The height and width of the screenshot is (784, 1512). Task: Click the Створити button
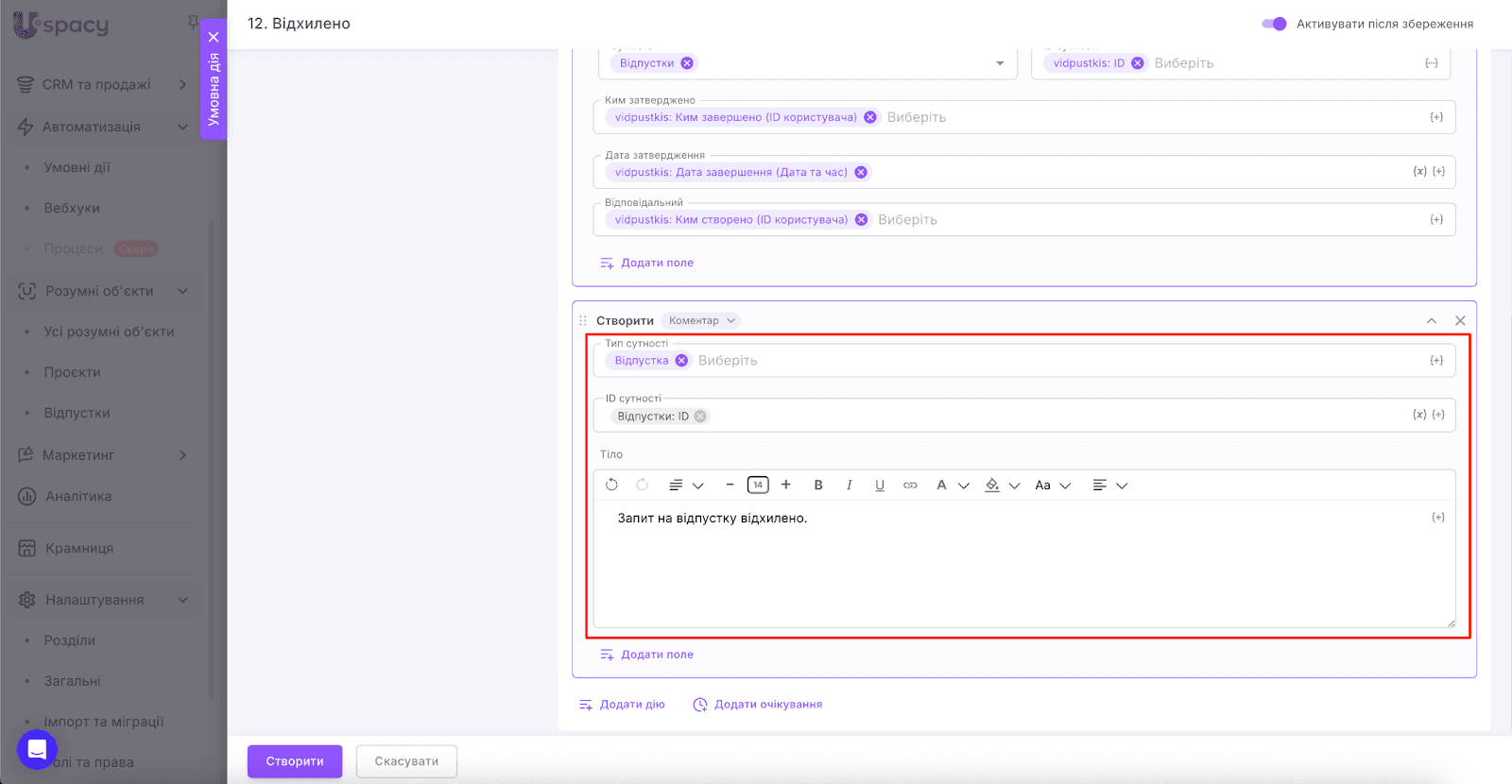tap(295, 761)
